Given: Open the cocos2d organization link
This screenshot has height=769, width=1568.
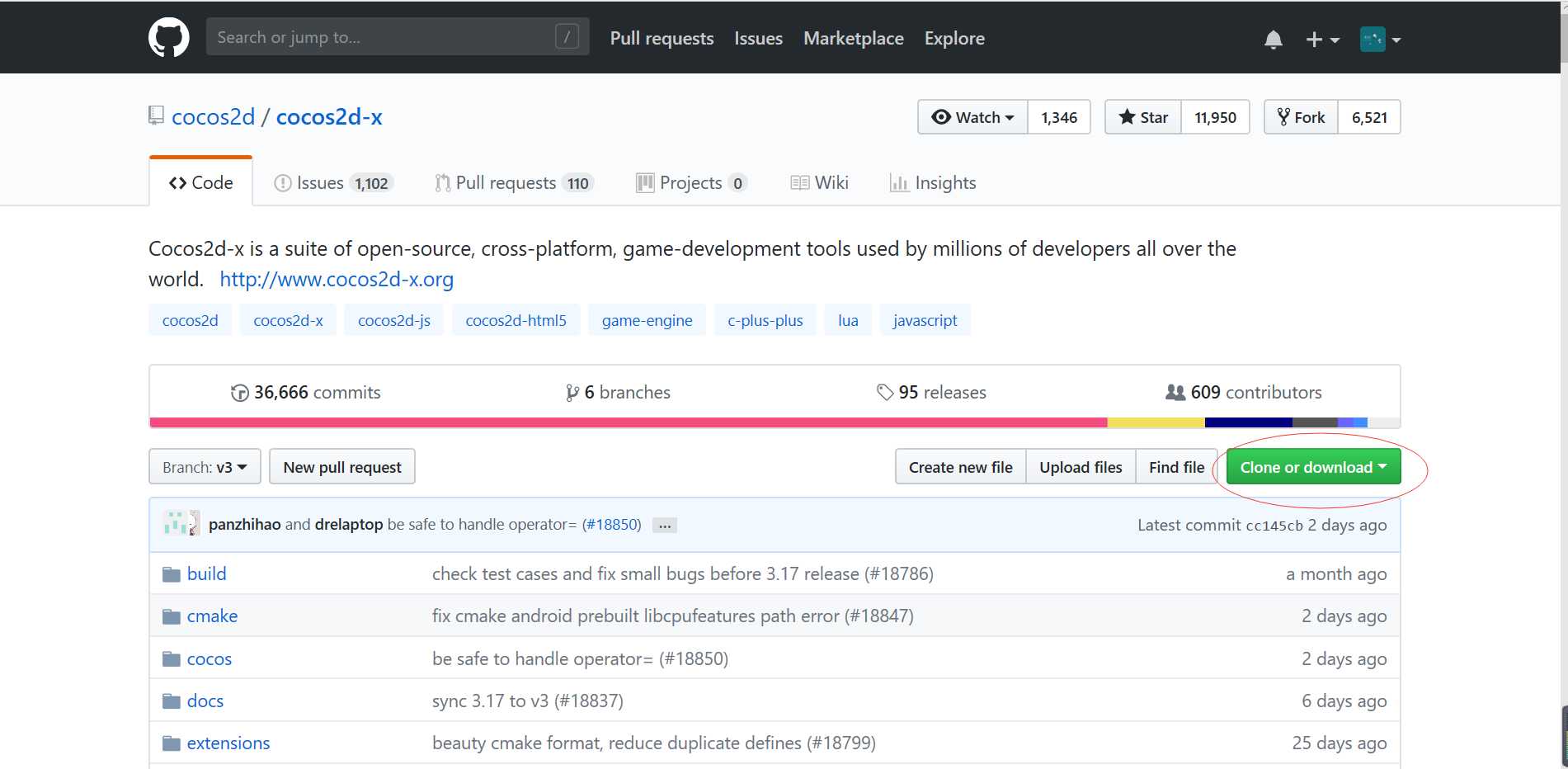Looking at the screenshot, I should (x=213, y=117).
